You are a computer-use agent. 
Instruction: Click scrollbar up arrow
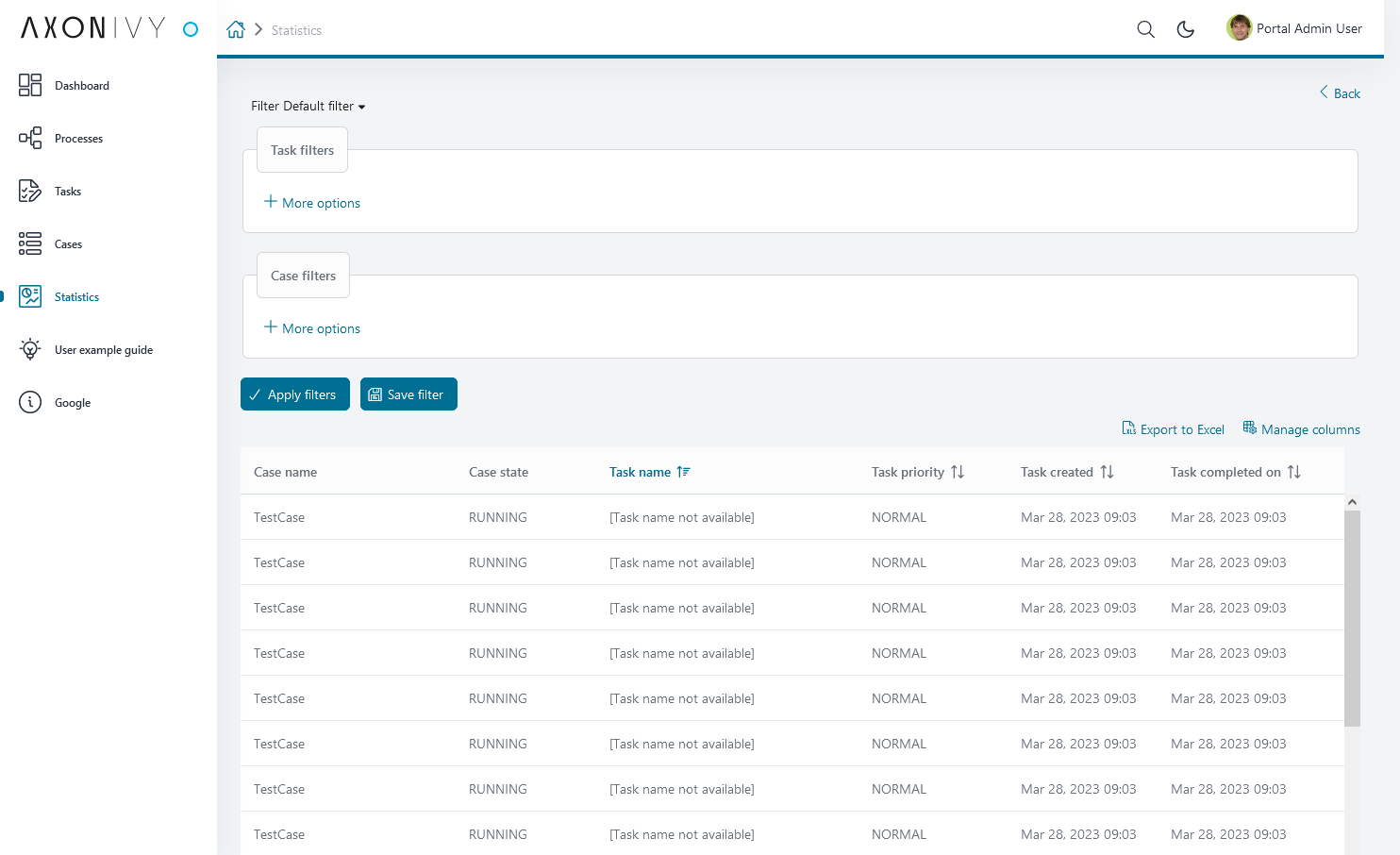click(x=1352, y=502)
